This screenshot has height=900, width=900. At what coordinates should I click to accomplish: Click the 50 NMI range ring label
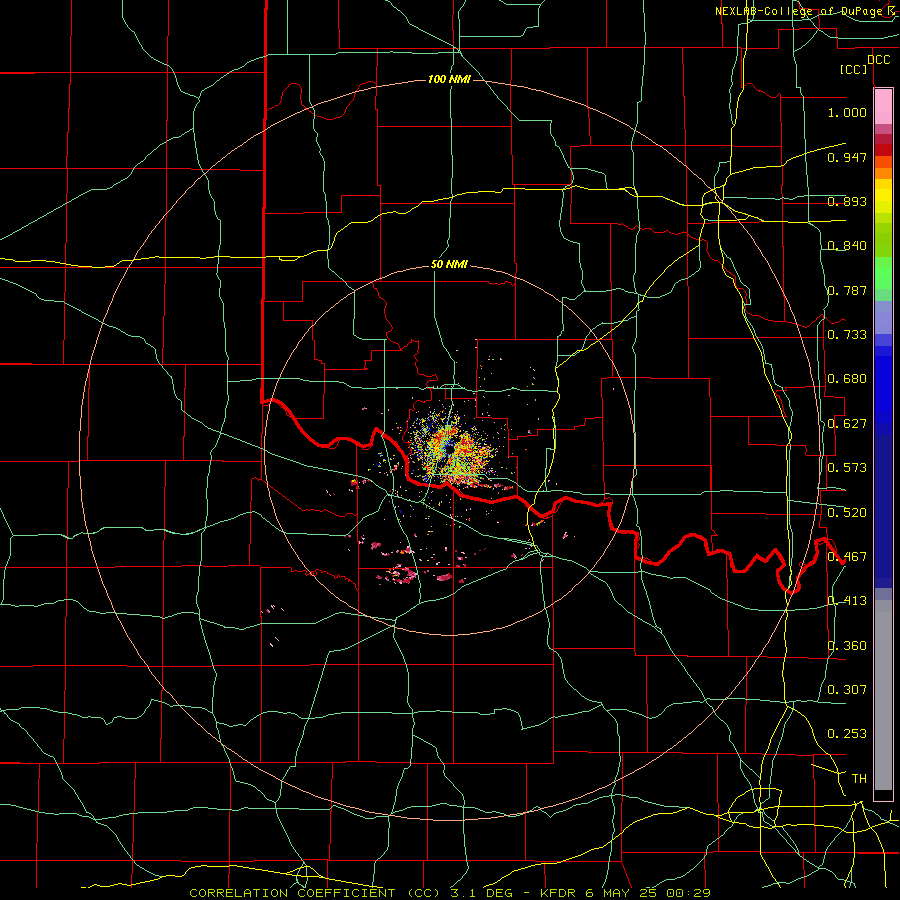coord(449,265)
